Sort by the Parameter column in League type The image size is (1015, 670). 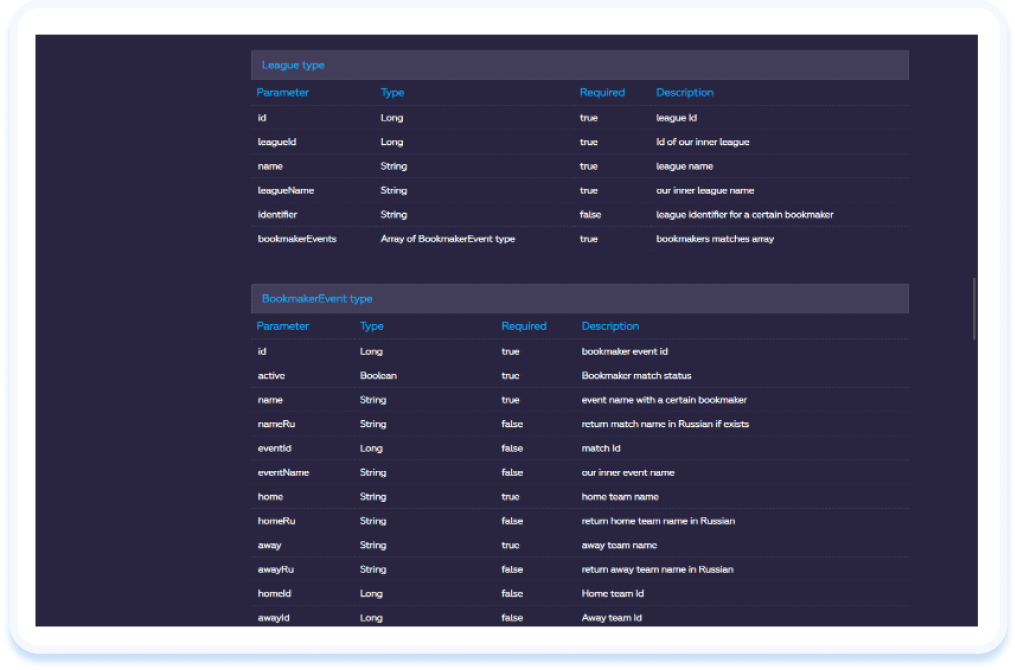(x=283, y=92)
